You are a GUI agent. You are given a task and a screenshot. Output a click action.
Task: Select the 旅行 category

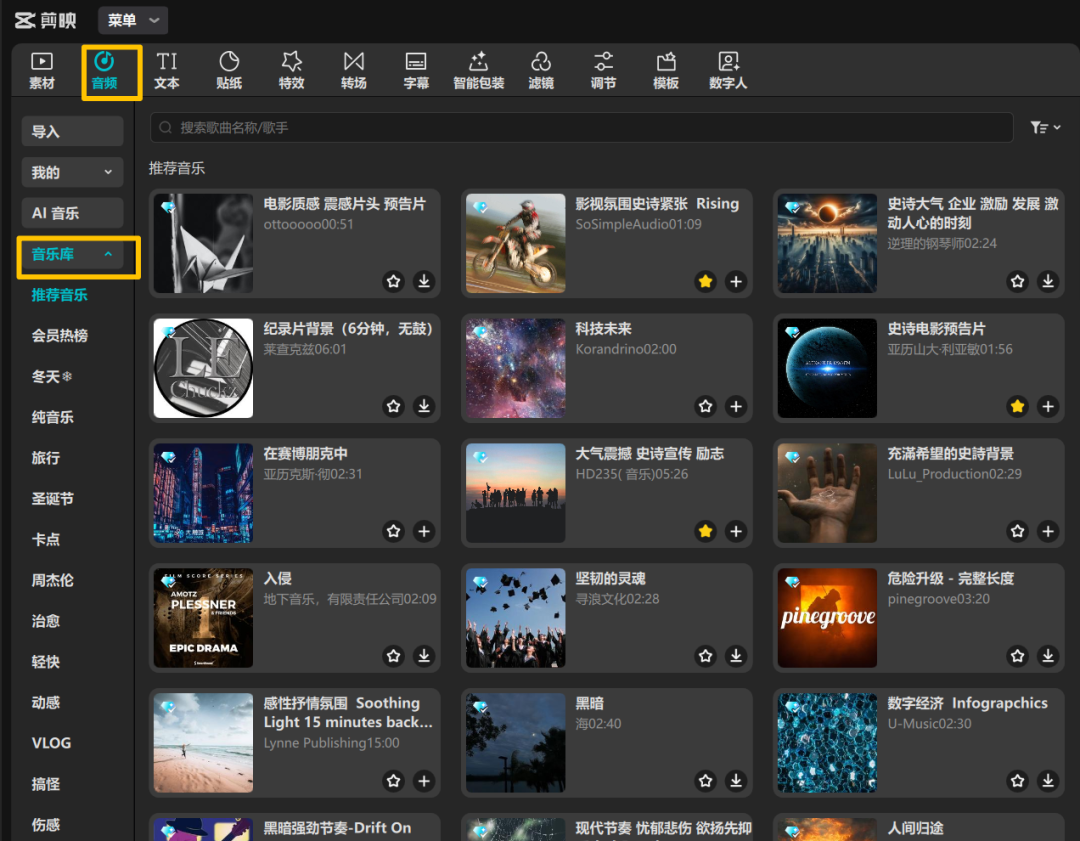tap(45, 458)
